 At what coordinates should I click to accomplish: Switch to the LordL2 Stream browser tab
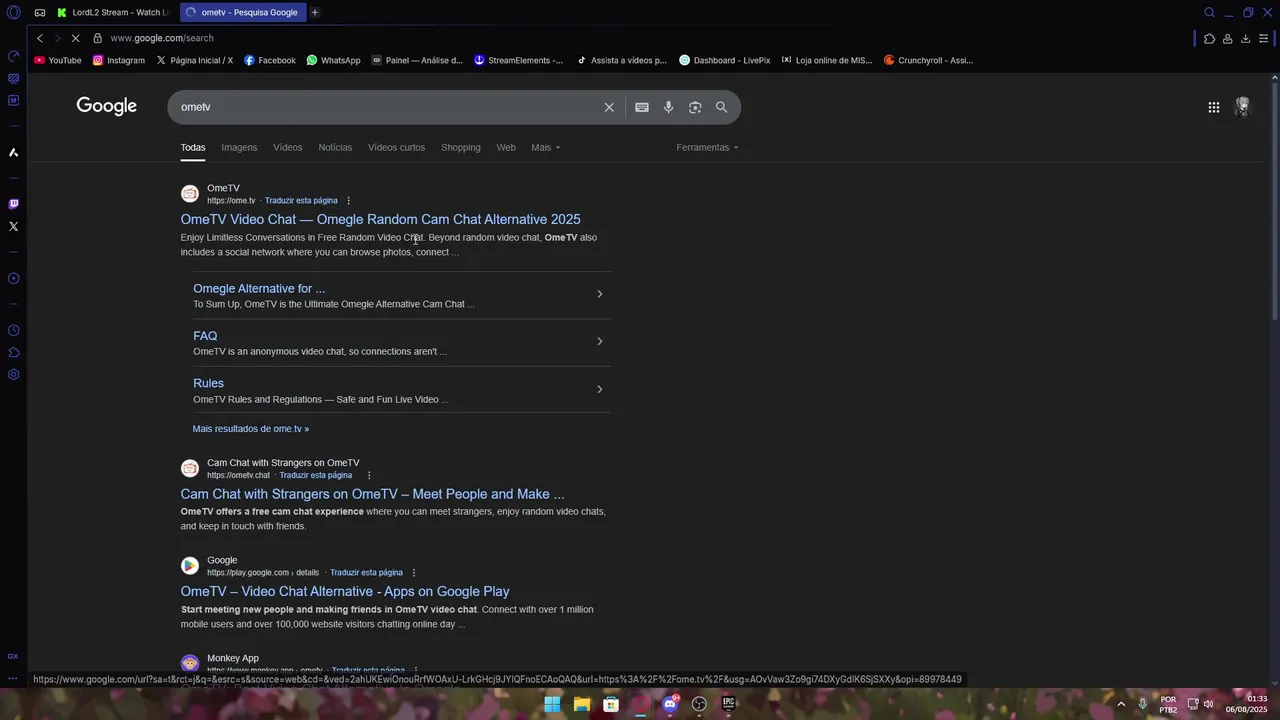(114, 13)
